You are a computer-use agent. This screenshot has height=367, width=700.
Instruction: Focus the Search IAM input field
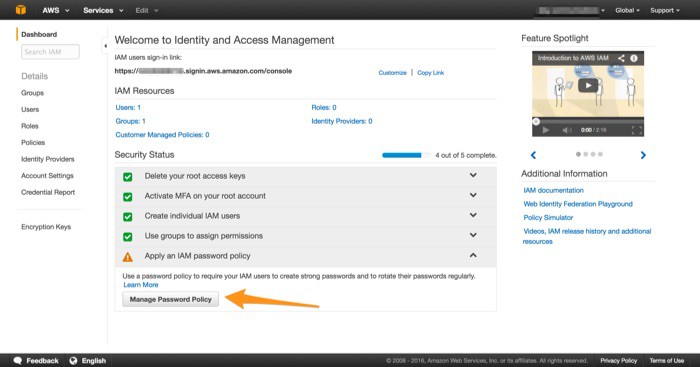pos(50,52)
